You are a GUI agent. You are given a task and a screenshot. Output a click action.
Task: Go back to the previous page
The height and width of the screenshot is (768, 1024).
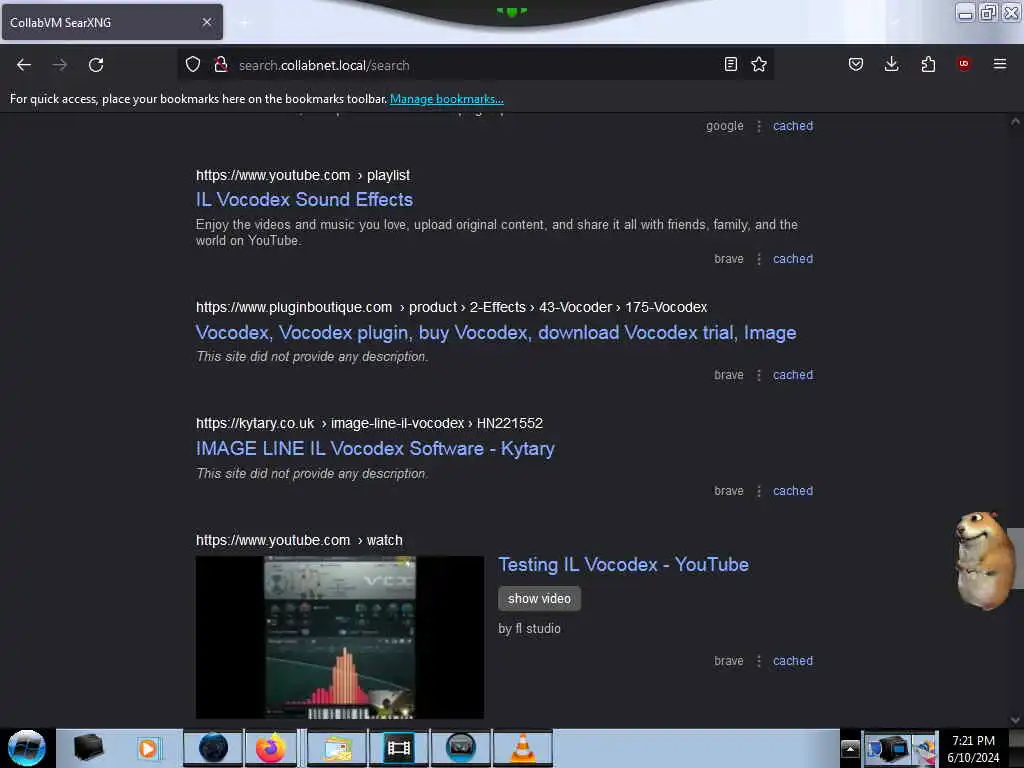pyautogui.click(x=24, y=65)
